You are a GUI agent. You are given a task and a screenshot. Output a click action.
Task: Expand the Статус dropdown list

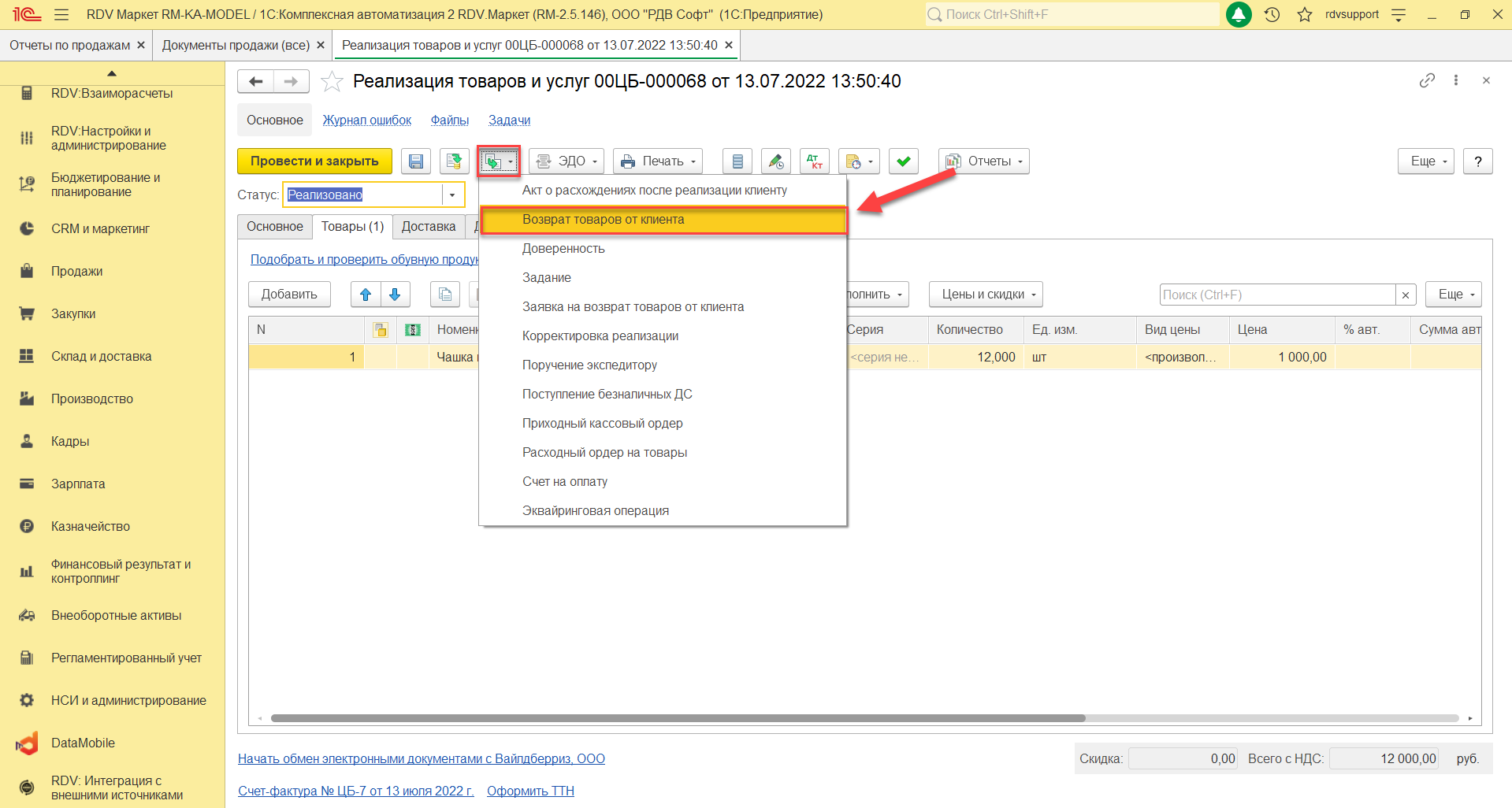tap(452, 195)
